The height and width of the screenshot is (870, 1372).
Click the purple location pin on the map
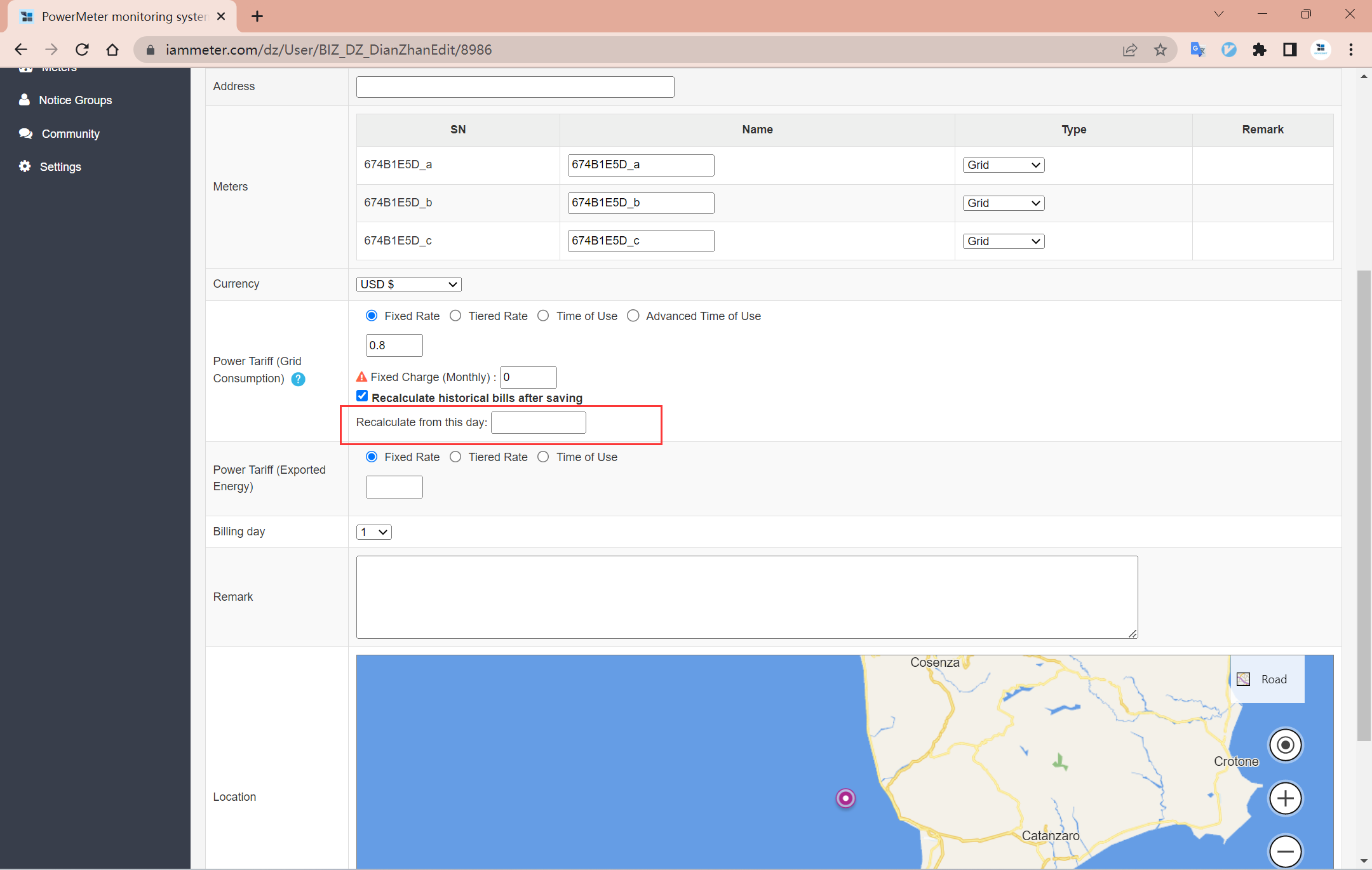[x=845, y=798]
